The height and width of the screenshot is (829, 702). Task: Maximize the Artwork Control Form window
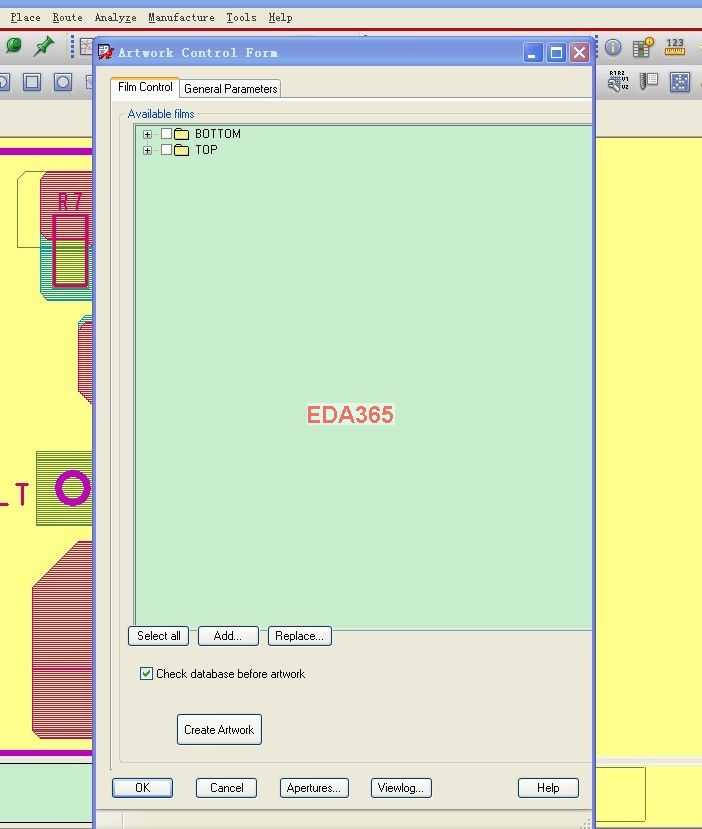pos(556,53)
